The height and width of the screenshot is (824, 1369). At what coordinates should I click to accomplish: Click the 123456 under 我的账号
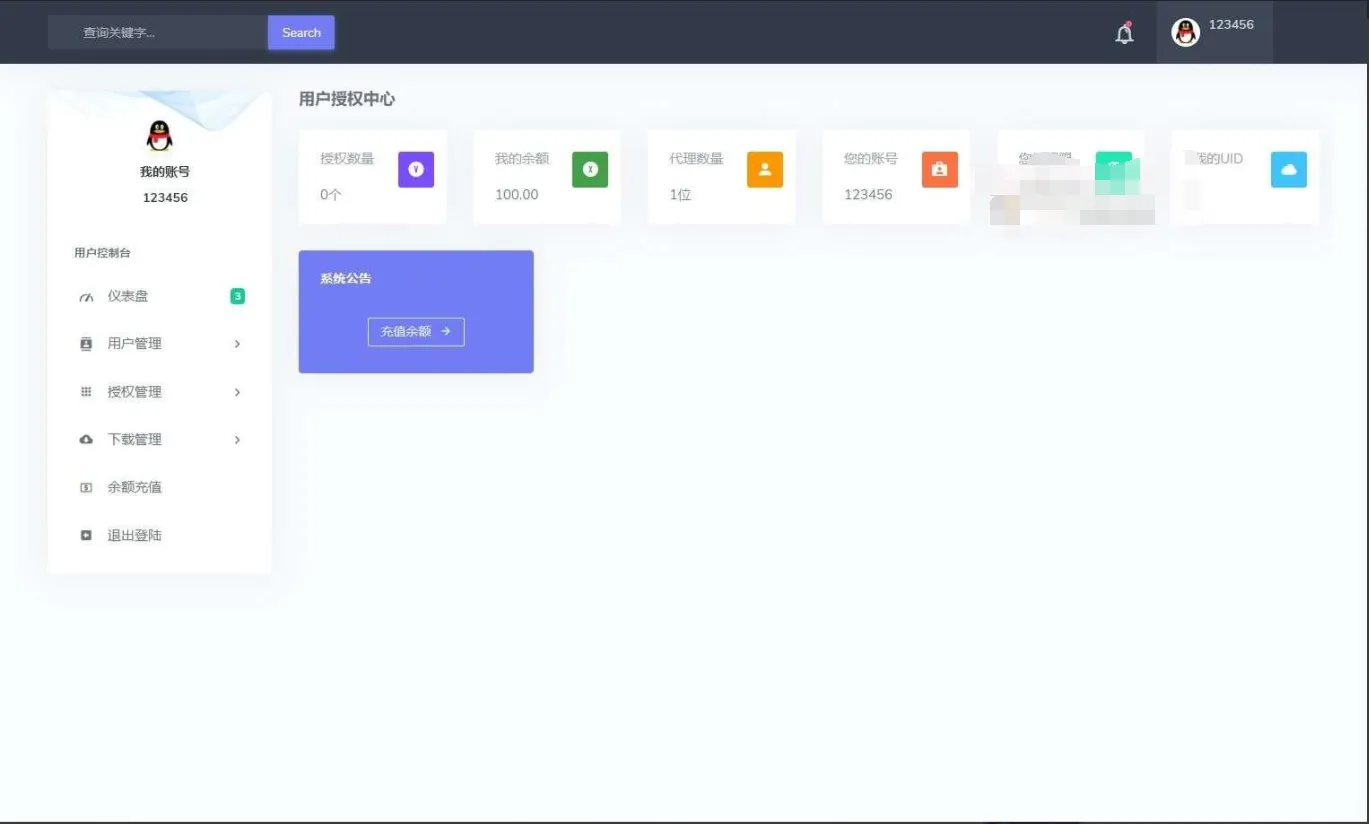click(x=165, y=198)
